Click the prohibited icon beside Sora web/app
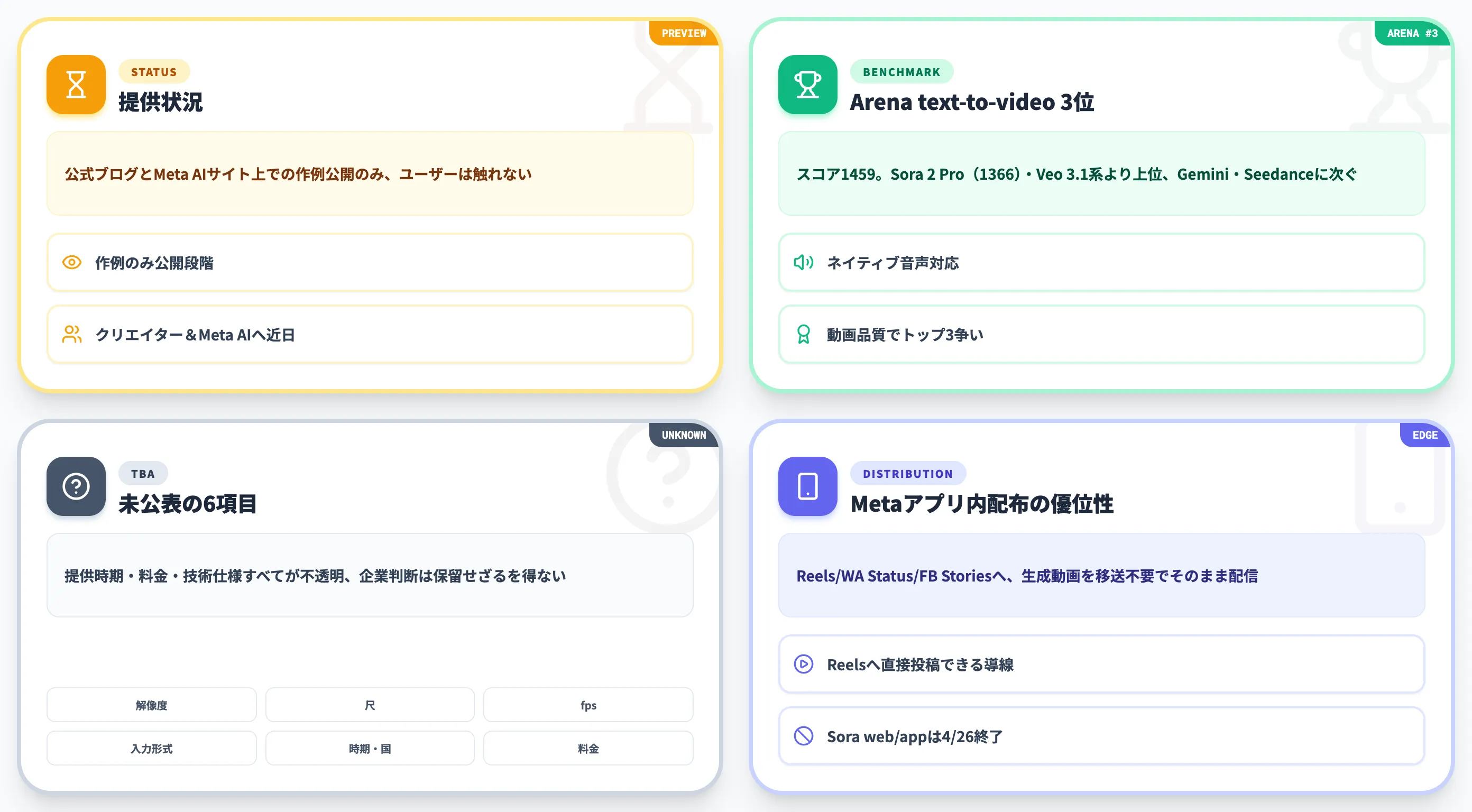The height and width of the screenshot is (812, 1472). click(804, 736)
